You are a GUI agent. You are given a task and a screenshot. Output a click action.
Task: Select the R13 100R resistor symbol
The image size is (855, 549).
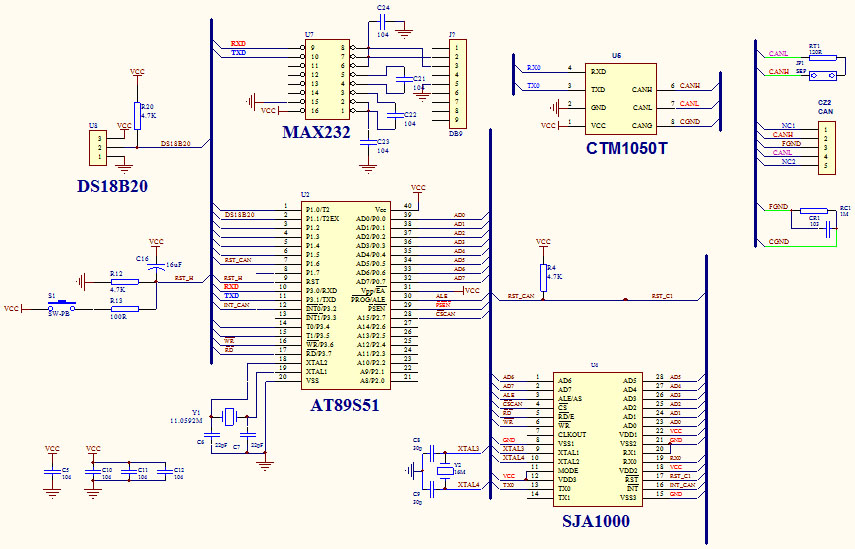125,309
